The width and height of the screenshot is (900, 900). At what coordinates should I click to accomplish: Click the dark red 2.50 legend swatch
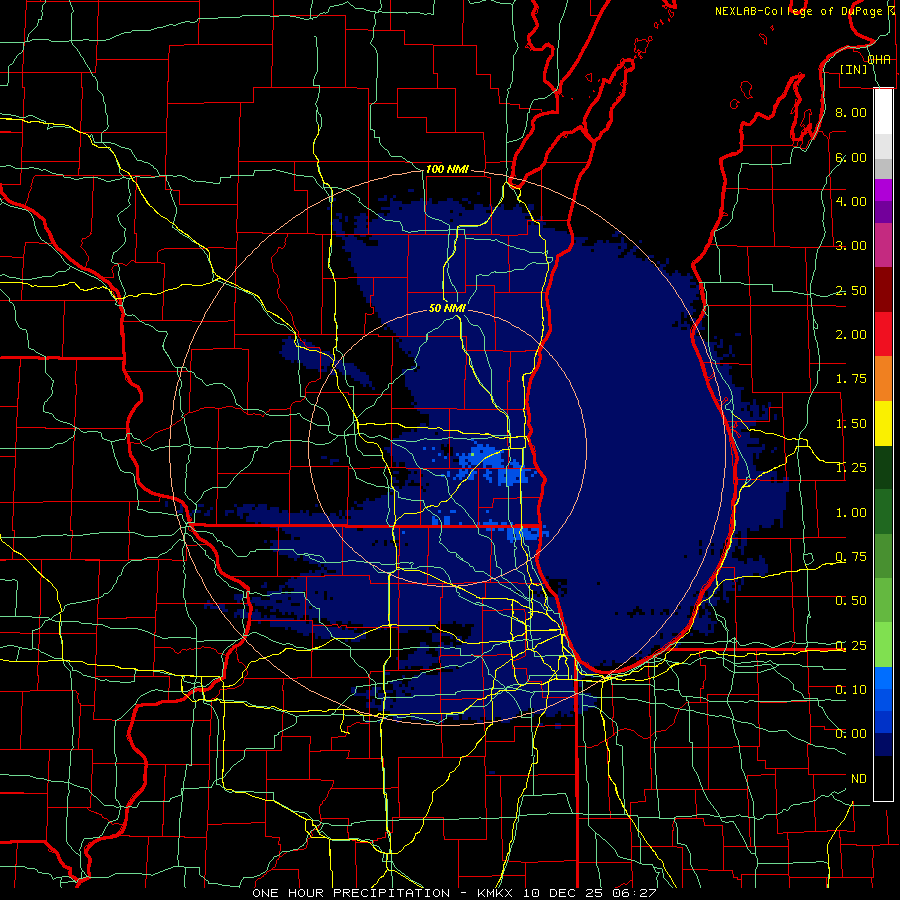(x=883, y=289)
